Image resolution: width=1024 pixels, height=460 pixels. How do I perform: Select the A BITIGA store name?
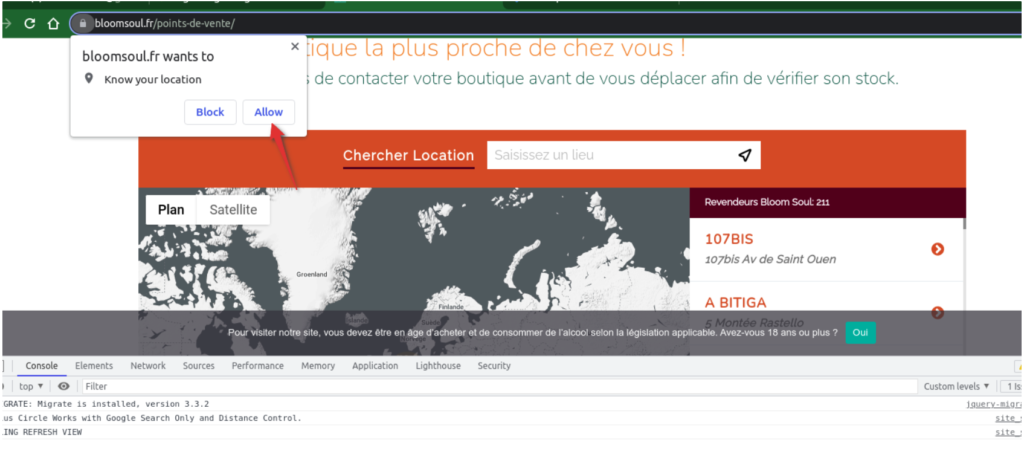735,303
